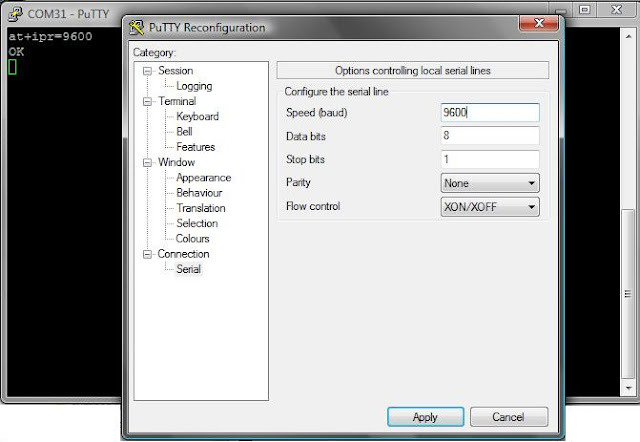Click the green terminal cursor block
Image resolution: width=640 pixels, height=442 pixels.
click(x=13, y=67)
